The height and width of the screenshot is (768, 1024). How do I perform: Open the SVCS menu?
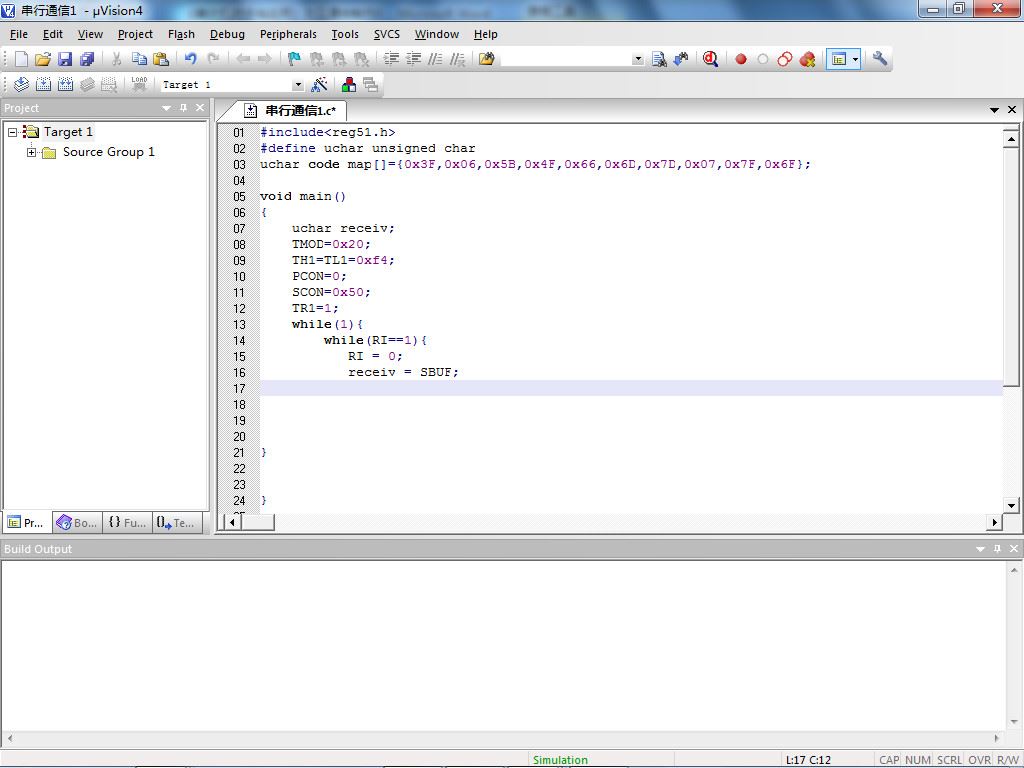387,34
